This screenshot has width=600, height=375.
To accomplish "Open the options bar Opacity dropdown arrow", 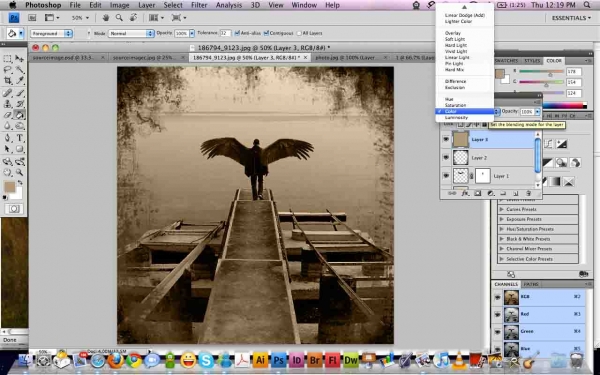I will coord(192,33).
